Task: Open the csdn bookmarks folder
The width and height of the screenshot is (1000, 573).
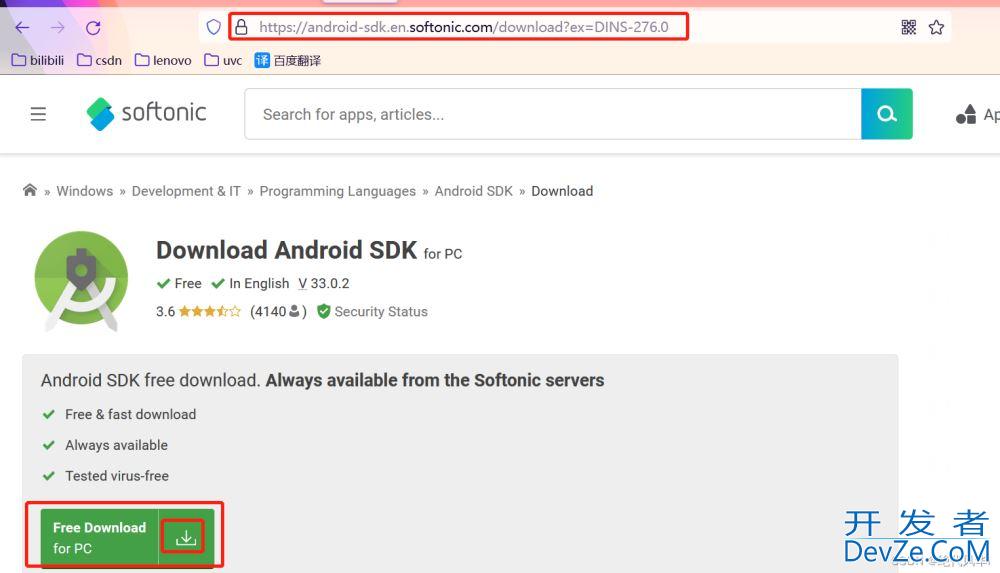Action: point(99,60)
